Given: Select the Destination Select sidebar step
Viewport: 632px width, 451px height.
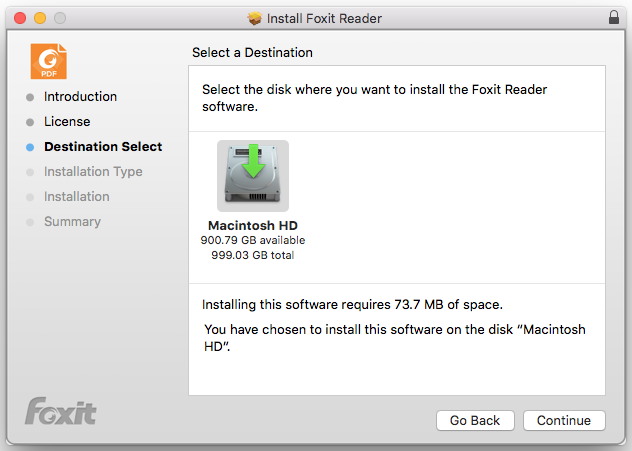Looking at the screenshot, I should click(103, 147).
